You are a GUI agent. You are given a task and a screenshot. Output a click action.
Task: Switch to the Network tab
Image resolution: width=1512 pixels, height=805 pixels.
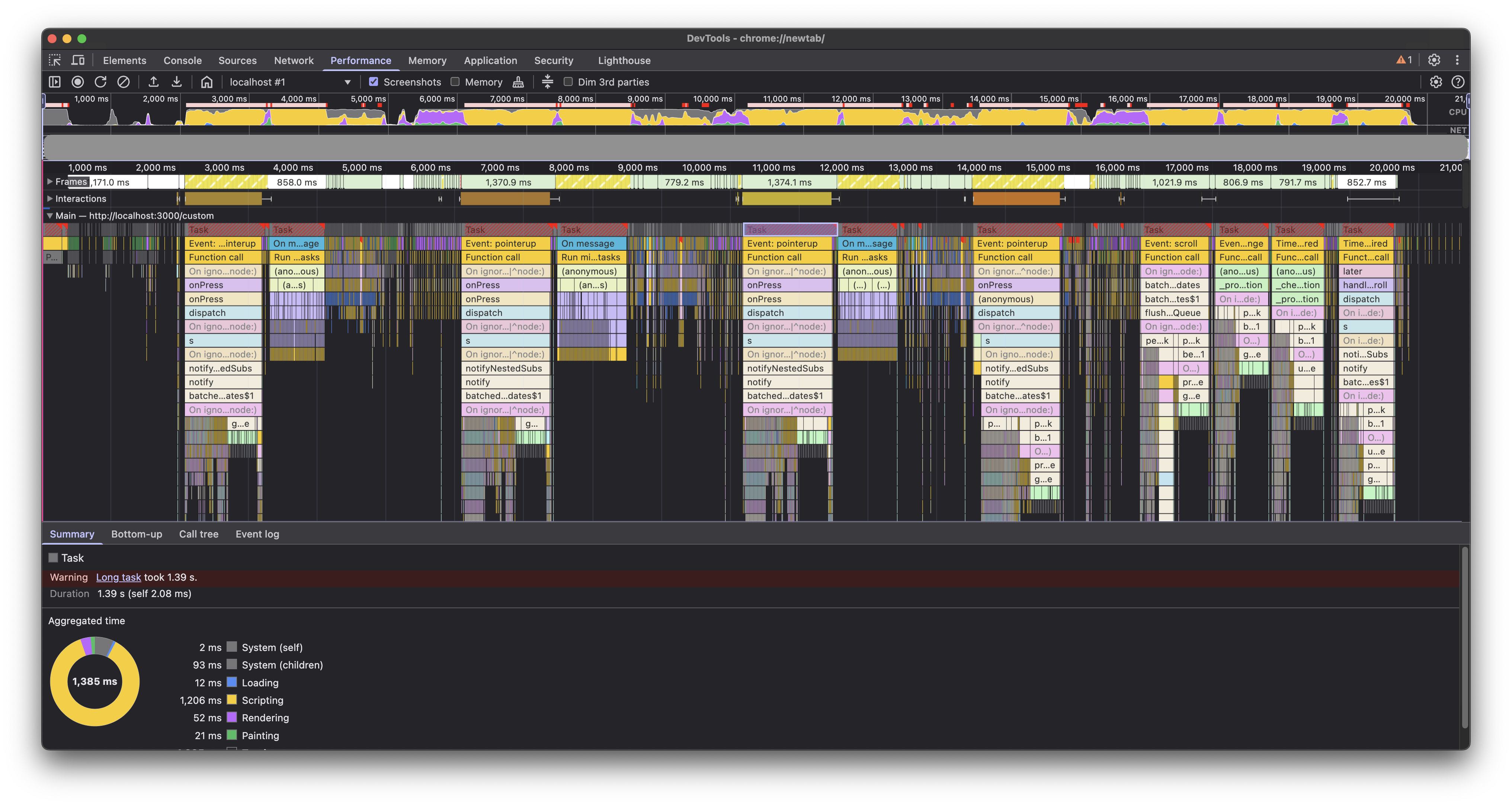pos(294,60)
